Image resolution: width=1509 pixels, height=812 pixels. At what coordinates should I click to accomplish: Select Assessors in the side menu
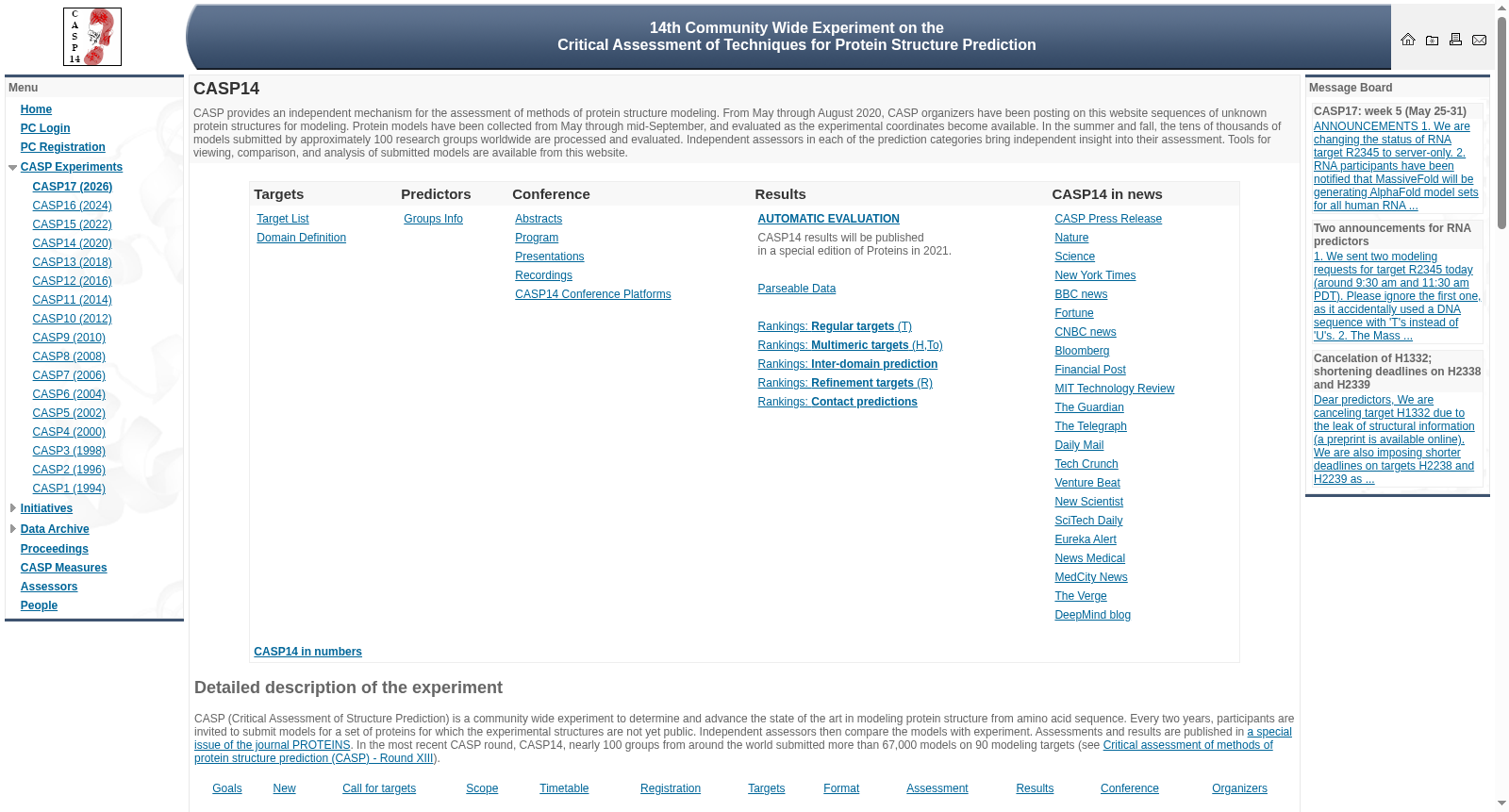coord(49,587)
